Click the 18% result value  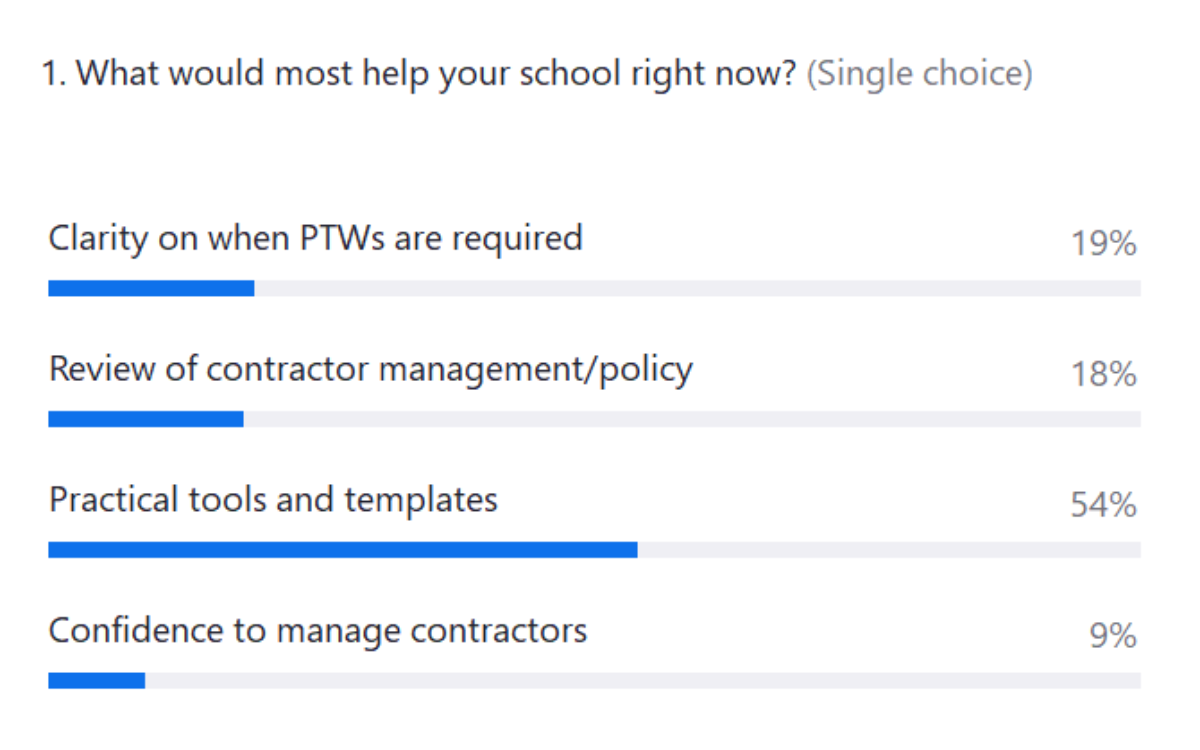pyautogui.click(x=1104, y=374)
